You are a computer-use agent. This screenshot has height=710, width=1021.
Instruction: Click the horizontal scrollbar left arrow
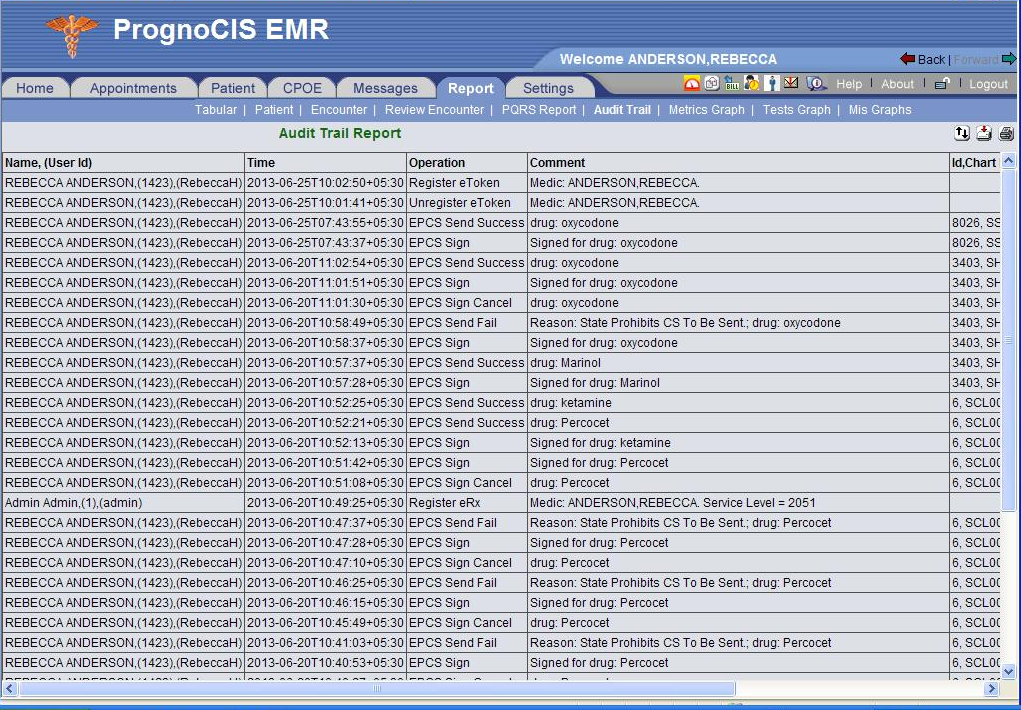pos(9,688)
